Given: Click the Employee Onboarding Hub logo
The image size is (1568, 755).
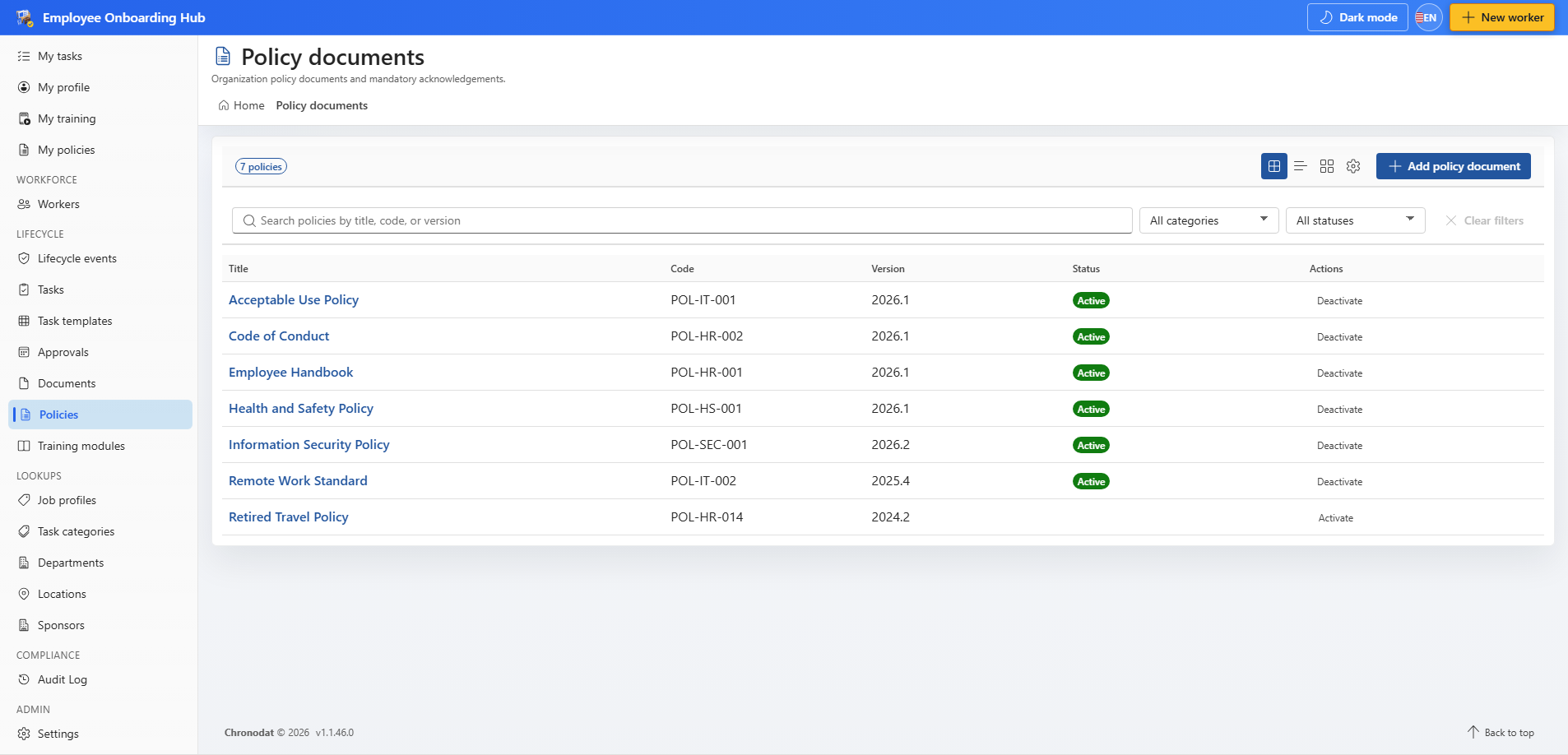Looking at the screenshot, I should [25, 17].
